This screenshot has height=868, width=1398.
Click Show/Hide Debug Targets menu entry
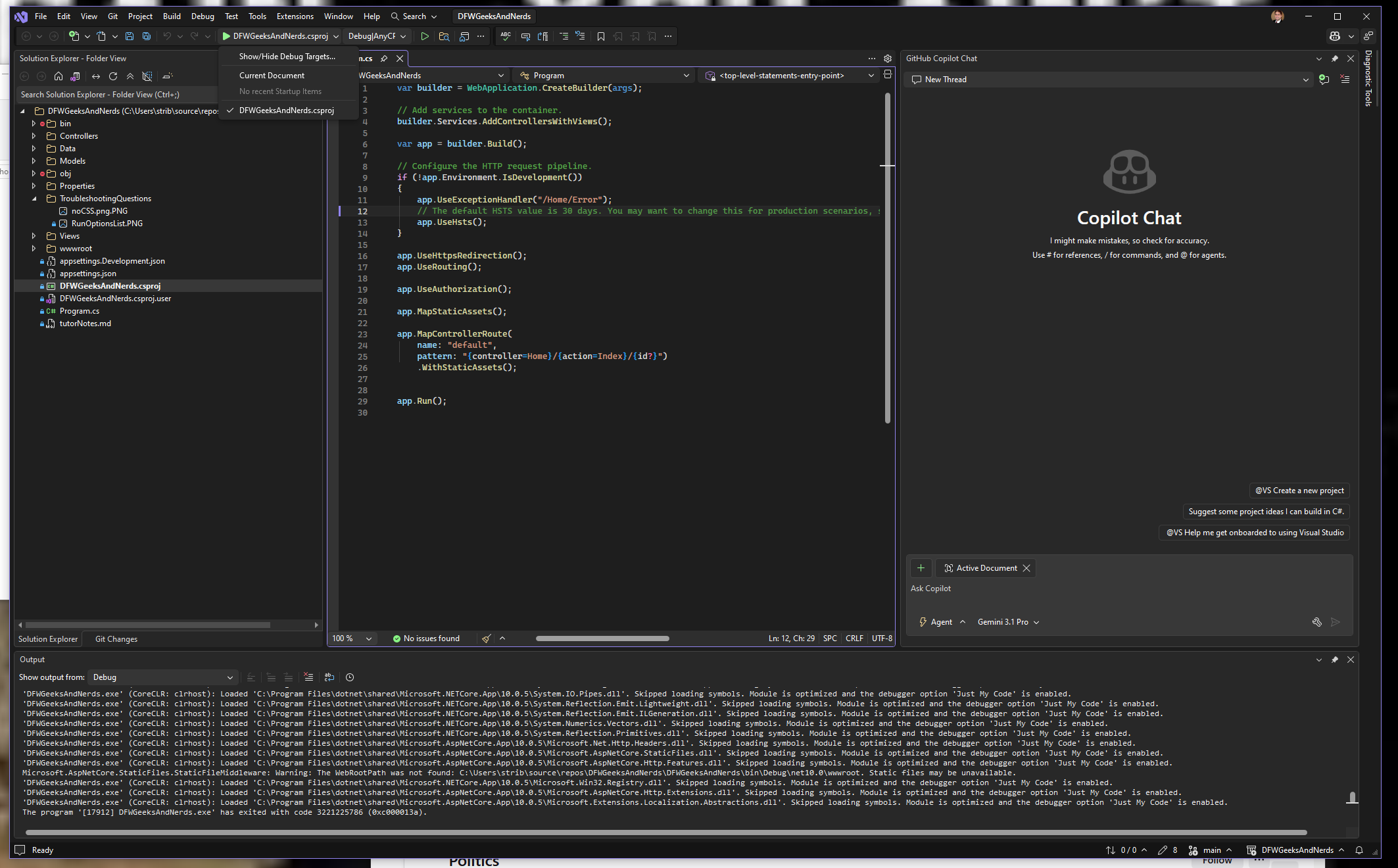click(x=287, y=57)
